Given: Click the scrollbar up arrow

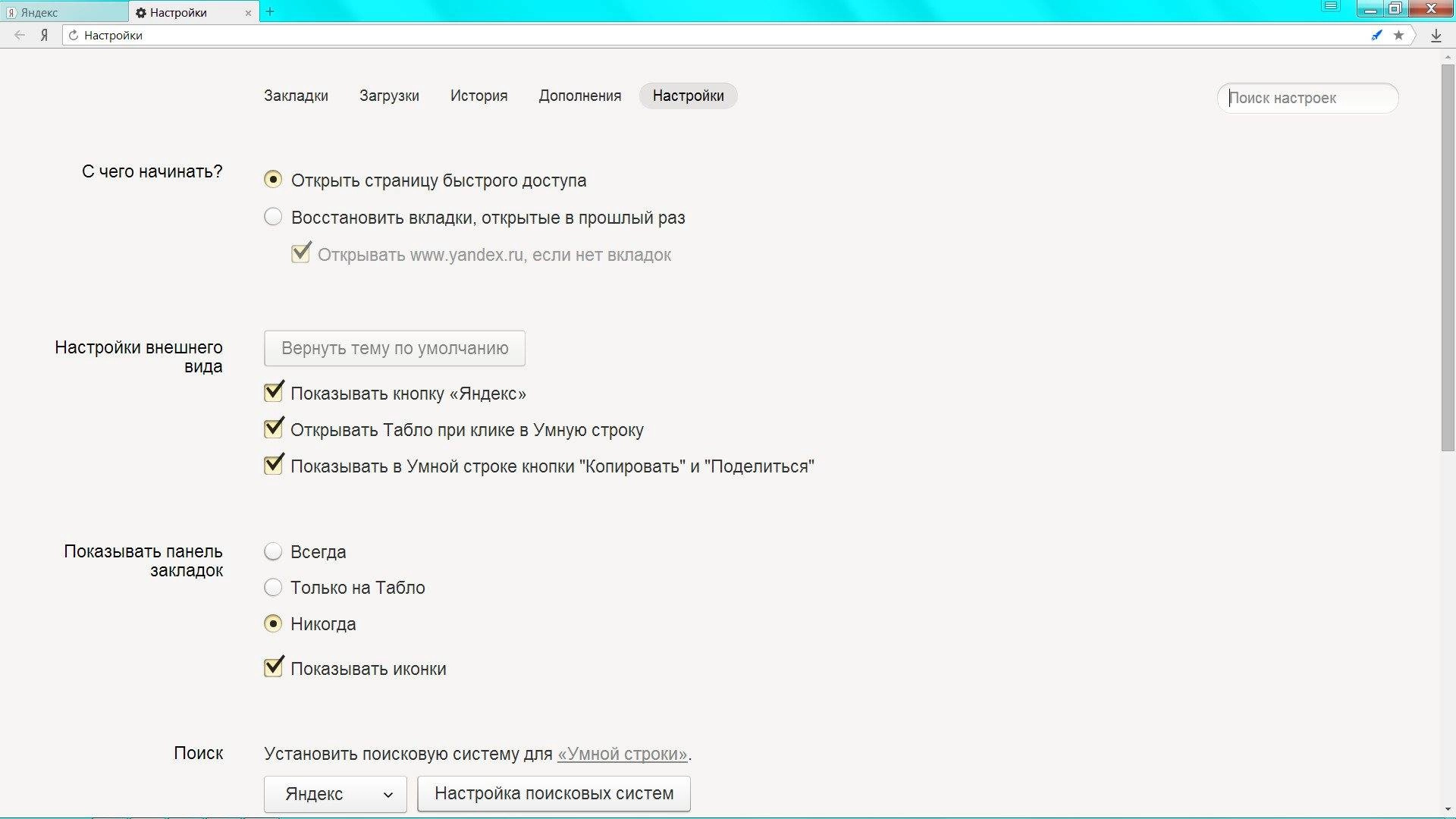Looking at the screenshot, I should pos(1448,56).
